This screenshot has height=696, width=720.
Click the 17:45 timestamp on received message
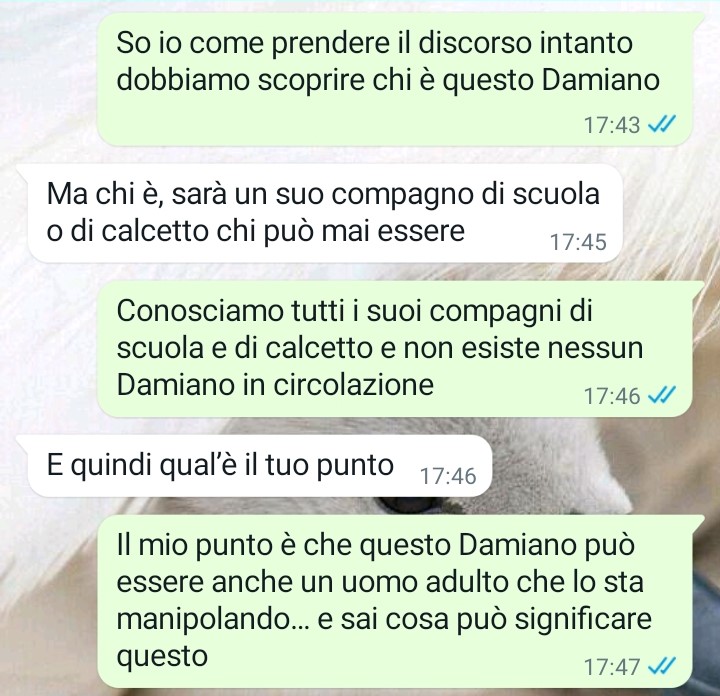tap(578, 242)
